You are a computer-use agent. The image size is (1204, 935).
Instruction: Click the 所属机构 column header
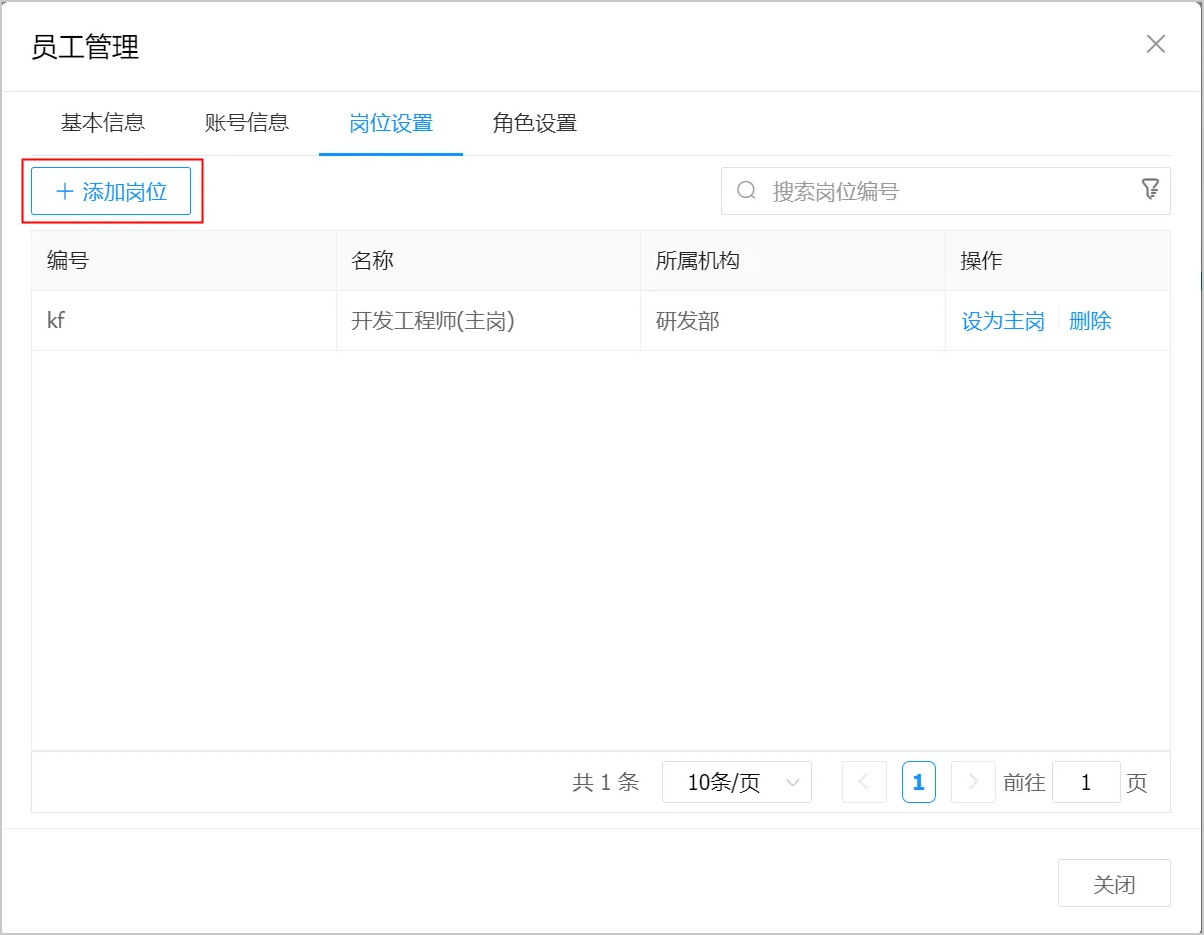tap(697, 261)
